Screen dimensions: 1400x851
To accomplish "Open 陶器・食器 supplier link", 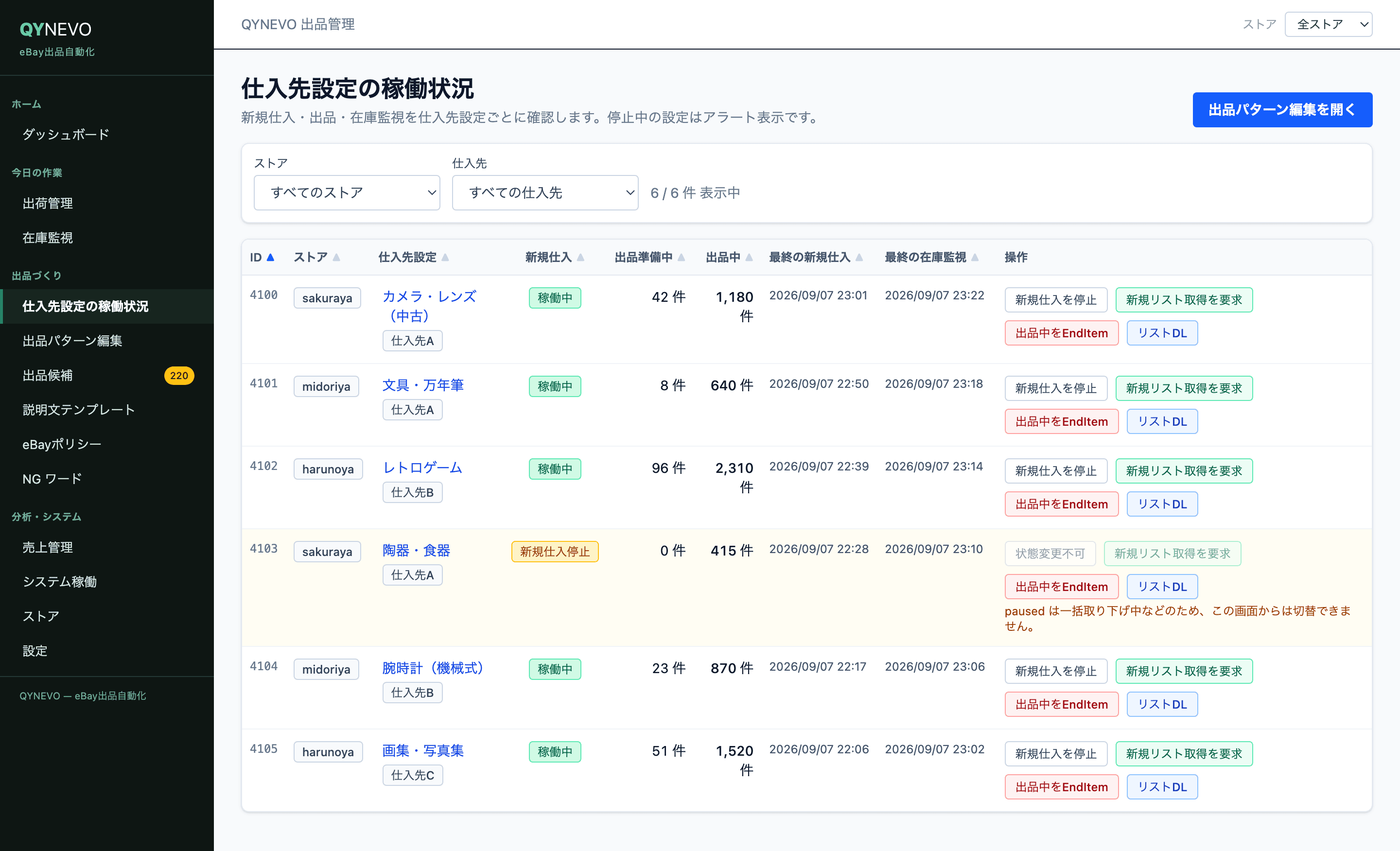I will pos(416,551).
